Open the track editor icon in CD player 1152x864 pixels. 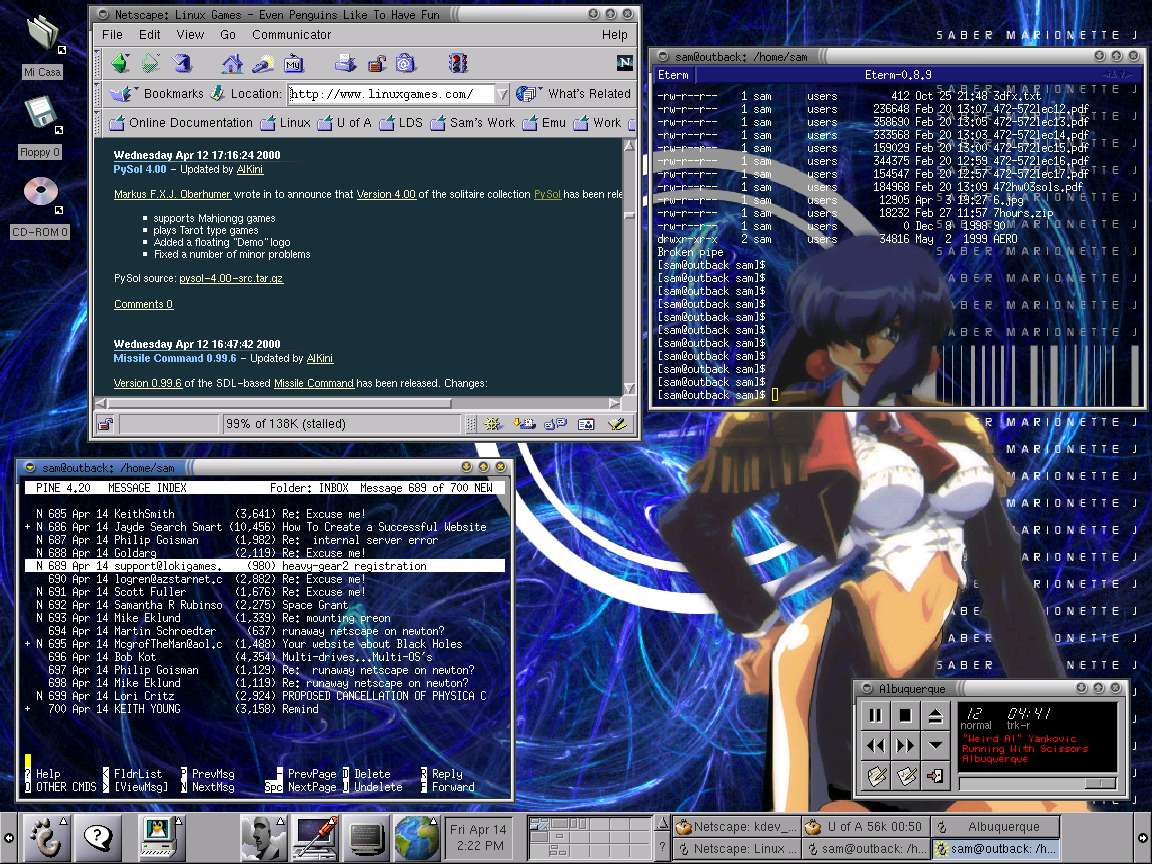coord(876,776)
